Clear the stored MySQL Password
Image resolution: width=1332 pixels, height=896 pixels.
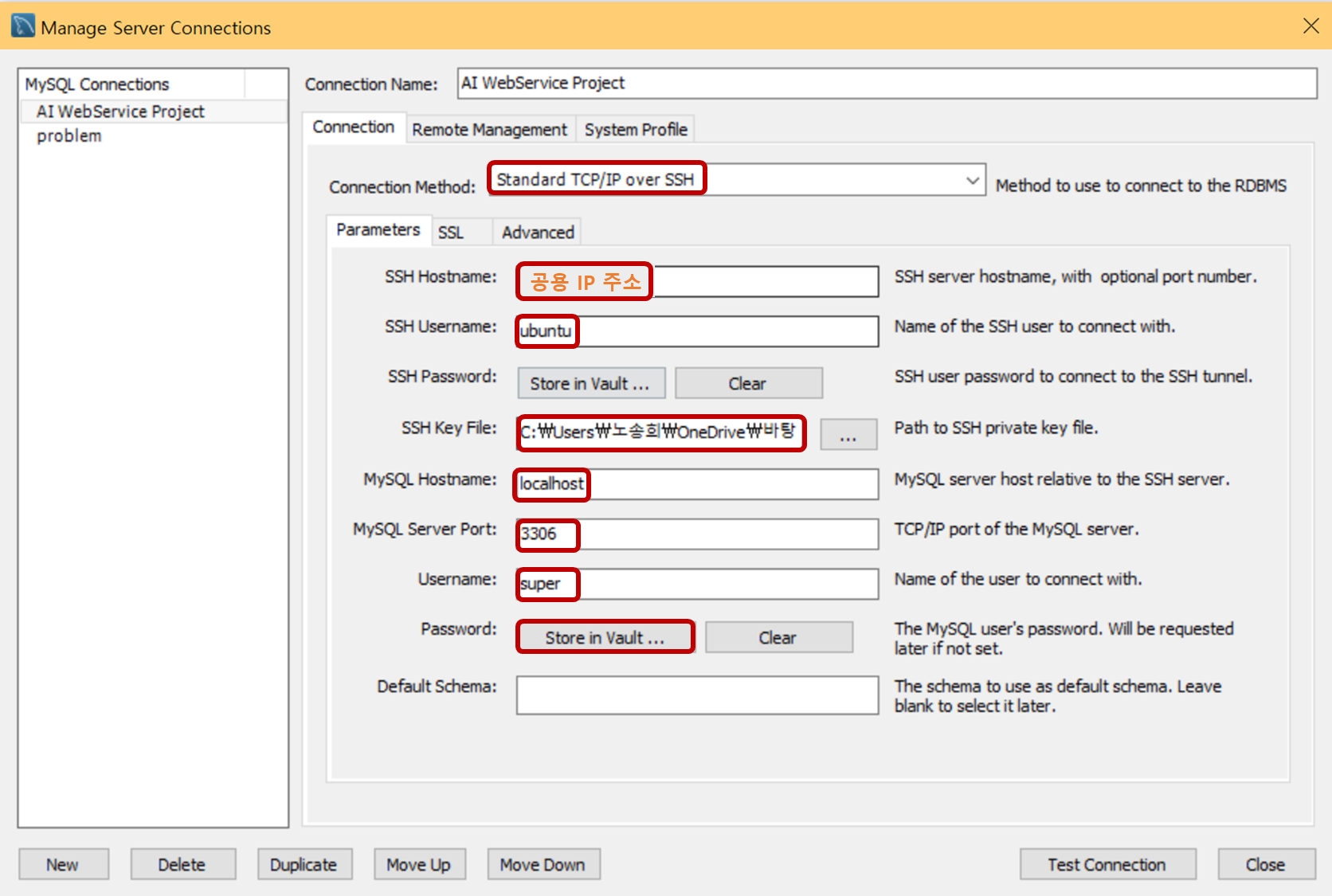779,637
